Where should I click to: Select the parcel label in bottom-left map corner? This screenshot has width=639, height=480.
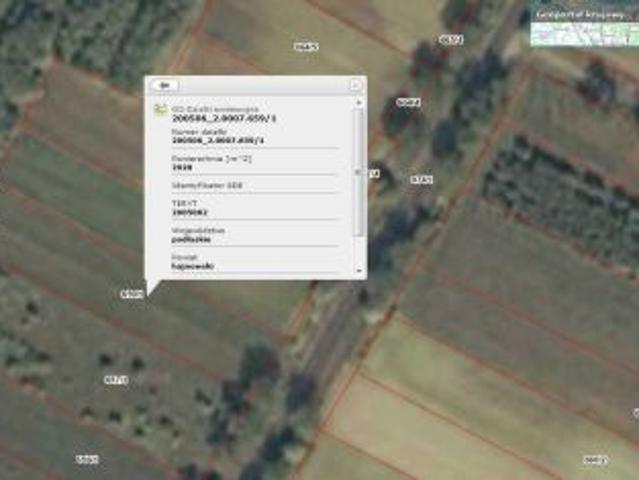pyautogui.click(x=87, y=459)
